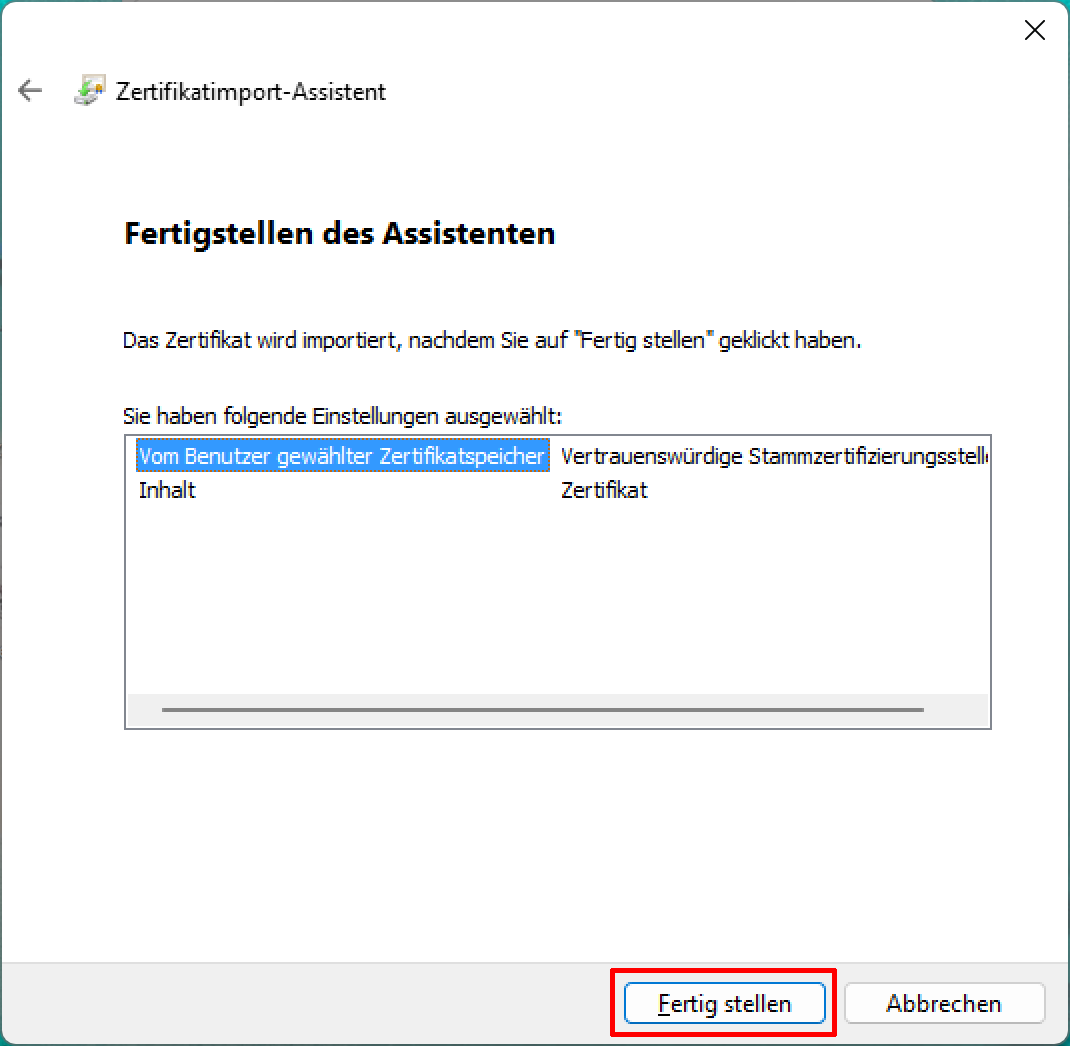Click the gray footer bar left of Fertig stellen
The width and height of the screenshot is (1070, 1046).
click(307, 1003)
